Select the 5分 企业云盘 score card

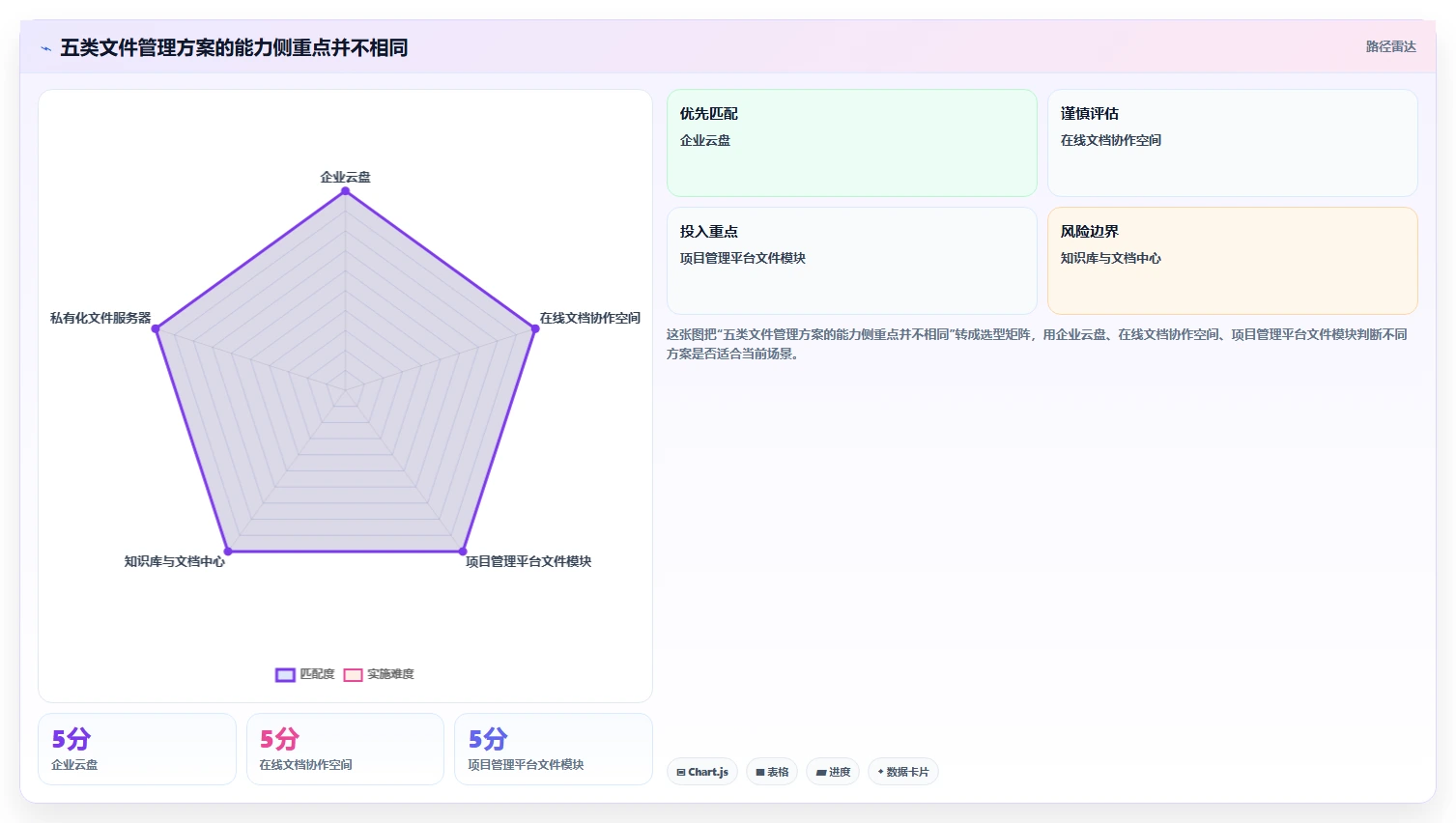pyautogui.click(x=137, y=750)
